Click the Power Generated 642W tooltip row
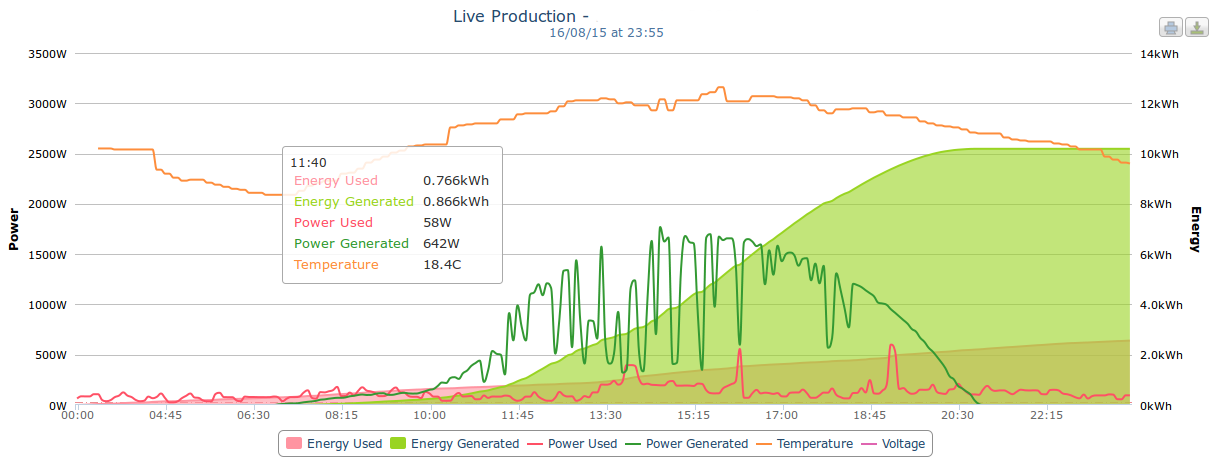Image resolution: width=1219 pixels, height=460 pixels. [x=392, y=243]
